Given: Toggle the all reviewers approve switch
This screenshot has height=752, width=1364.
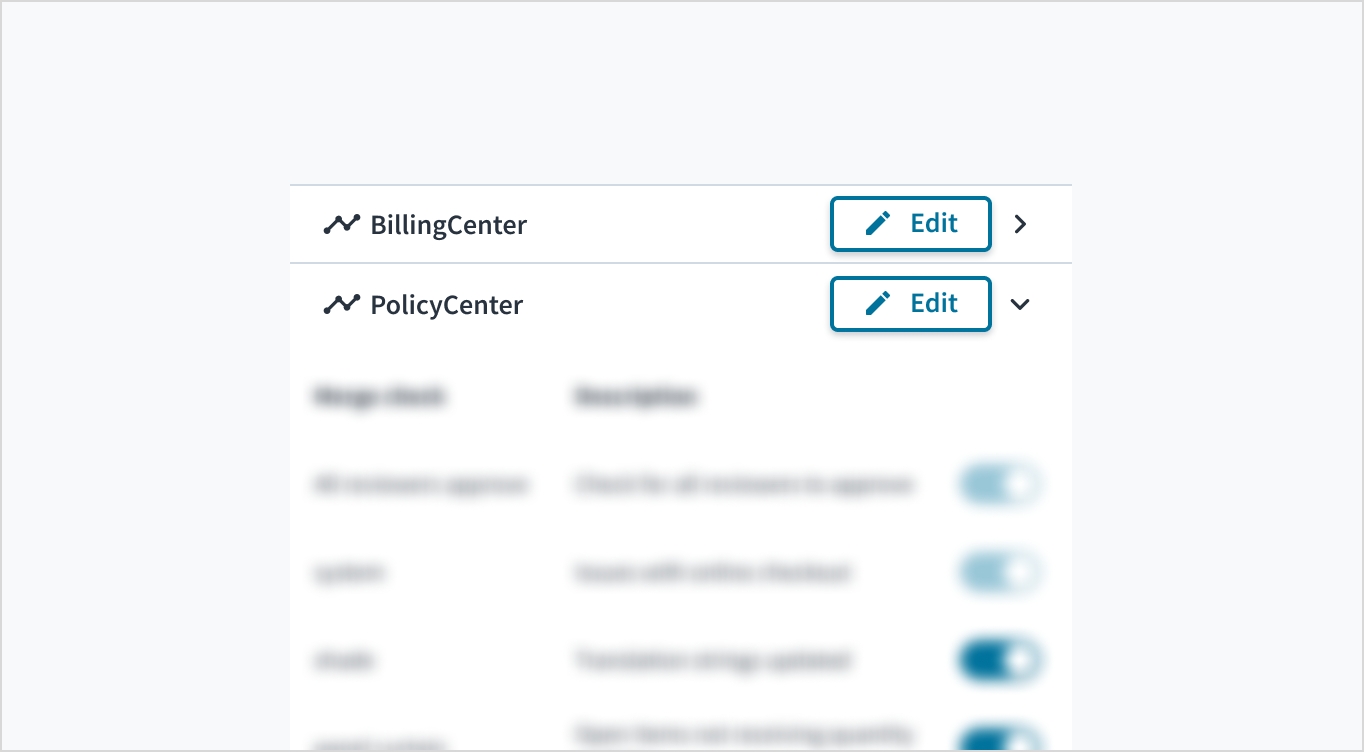Looking at the screenshot, I should (x=1000, y=485).
